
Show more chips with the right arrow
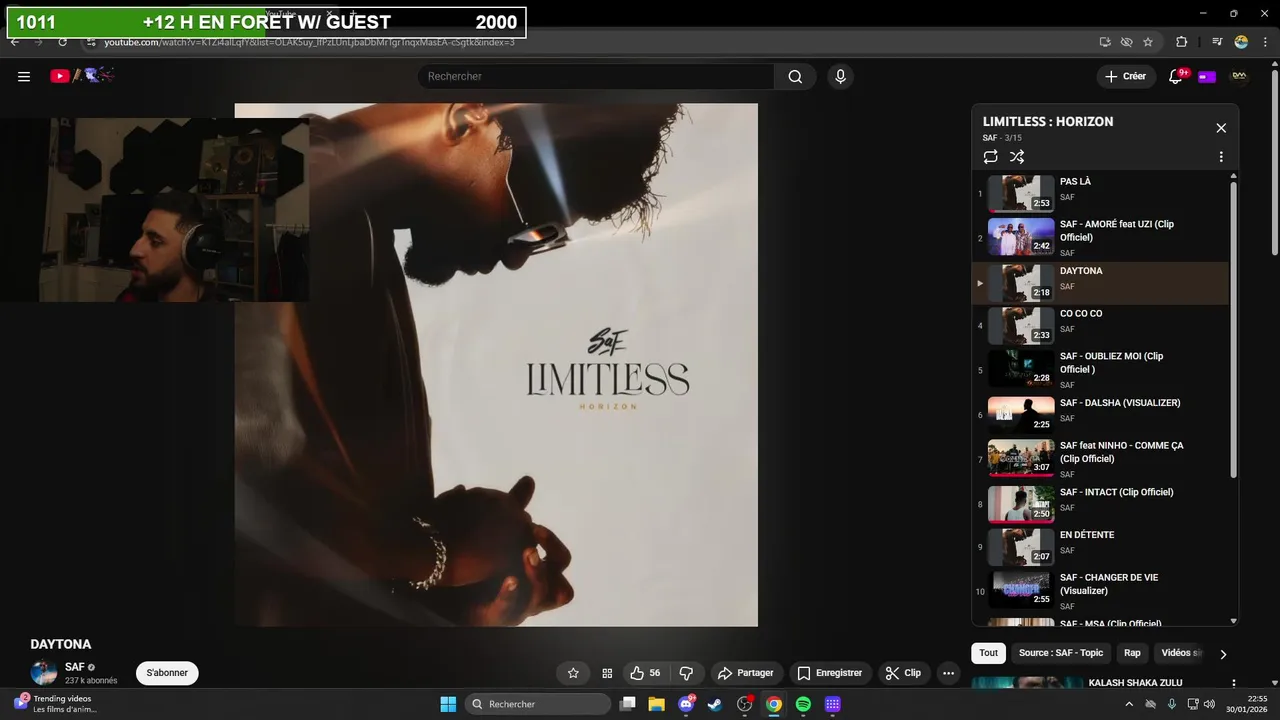tap(1222, 654)
